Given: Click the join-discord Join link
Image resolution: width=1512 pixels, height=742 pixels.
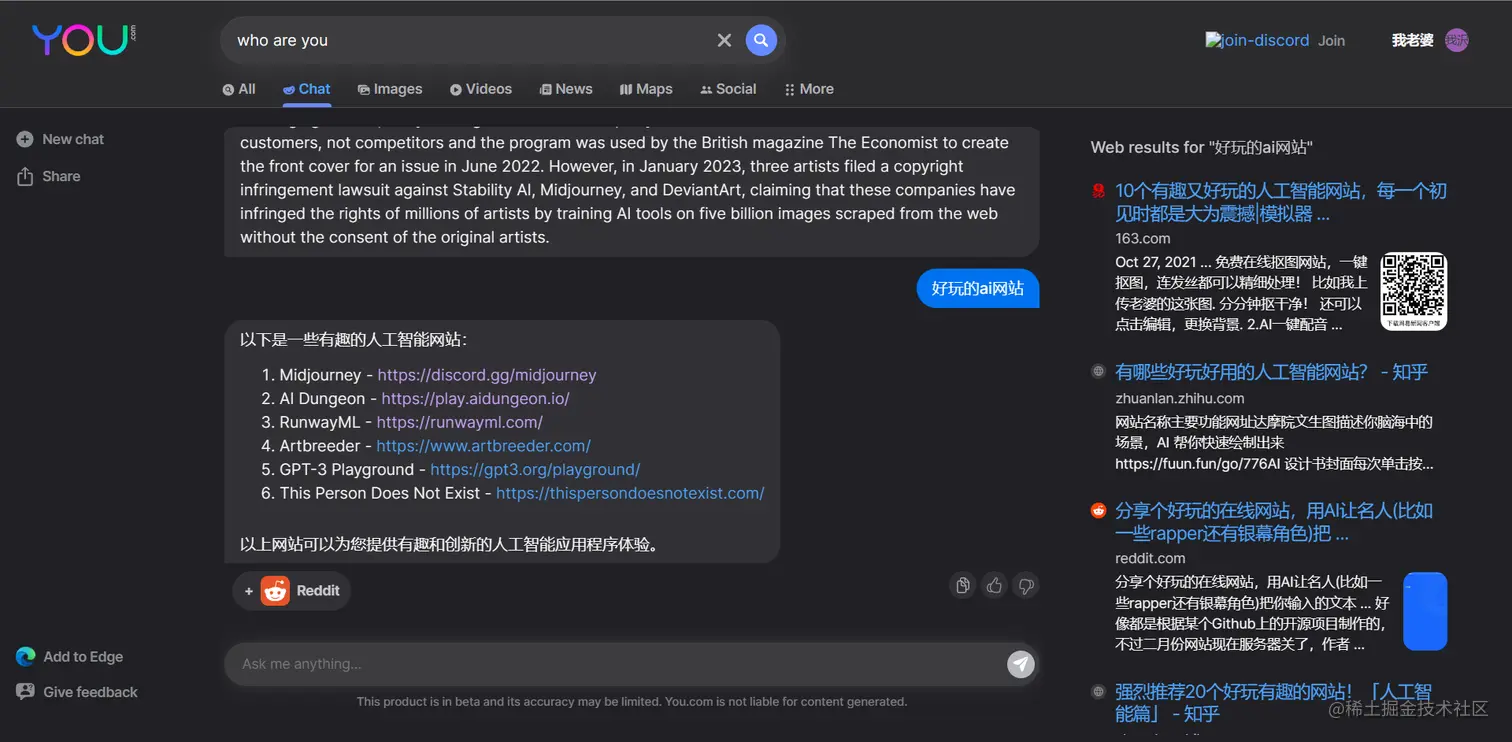Looking at the screenshot, I should pyautogui.click(x=1275, y=41).
